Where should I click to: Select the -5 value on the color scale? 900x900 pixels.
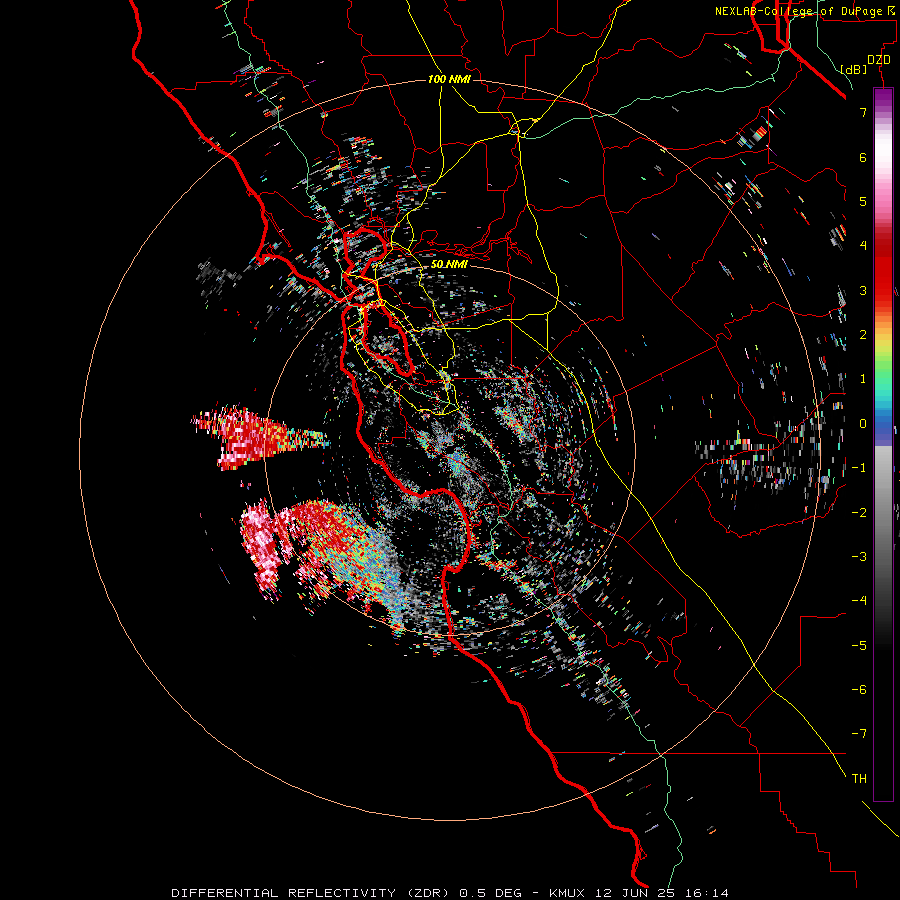point(859,646)
